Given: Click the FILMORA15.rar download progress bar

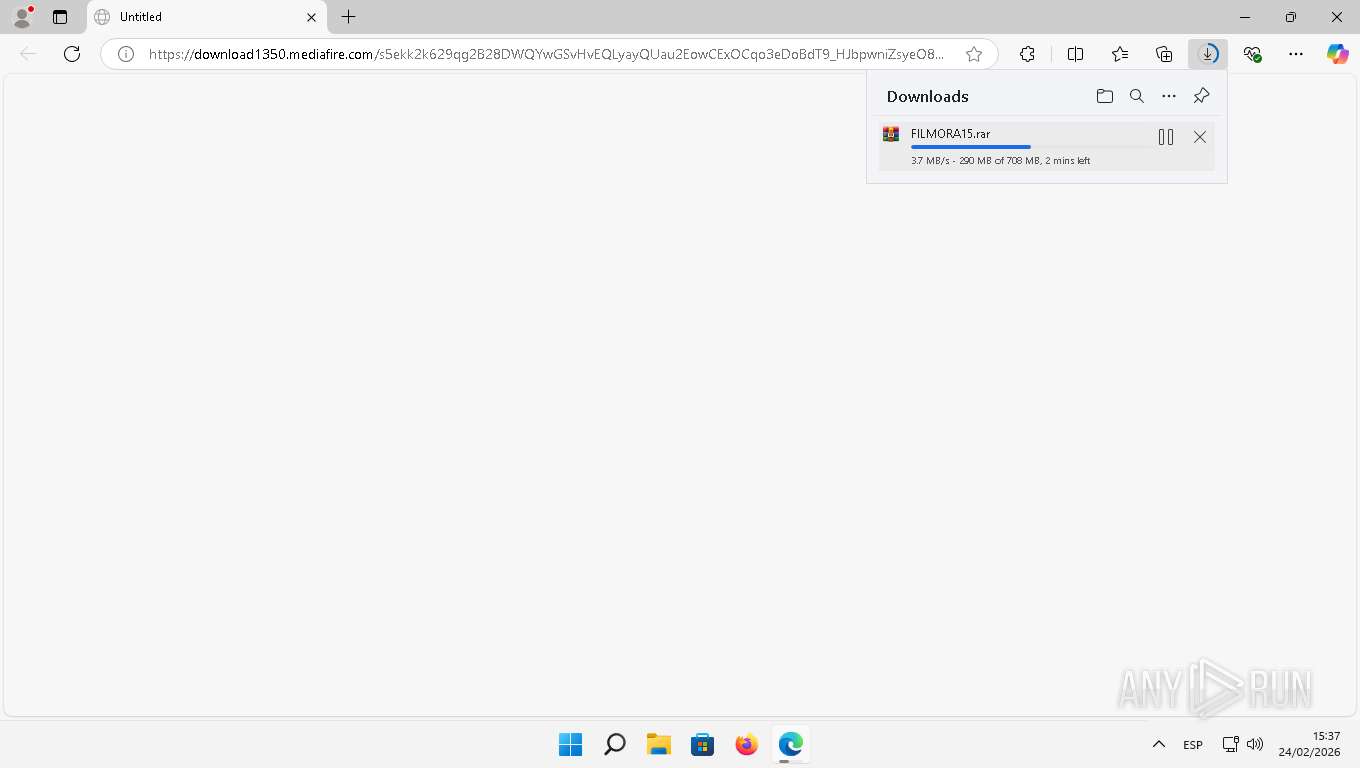Looking at the screenshot, I should 1029,147.
